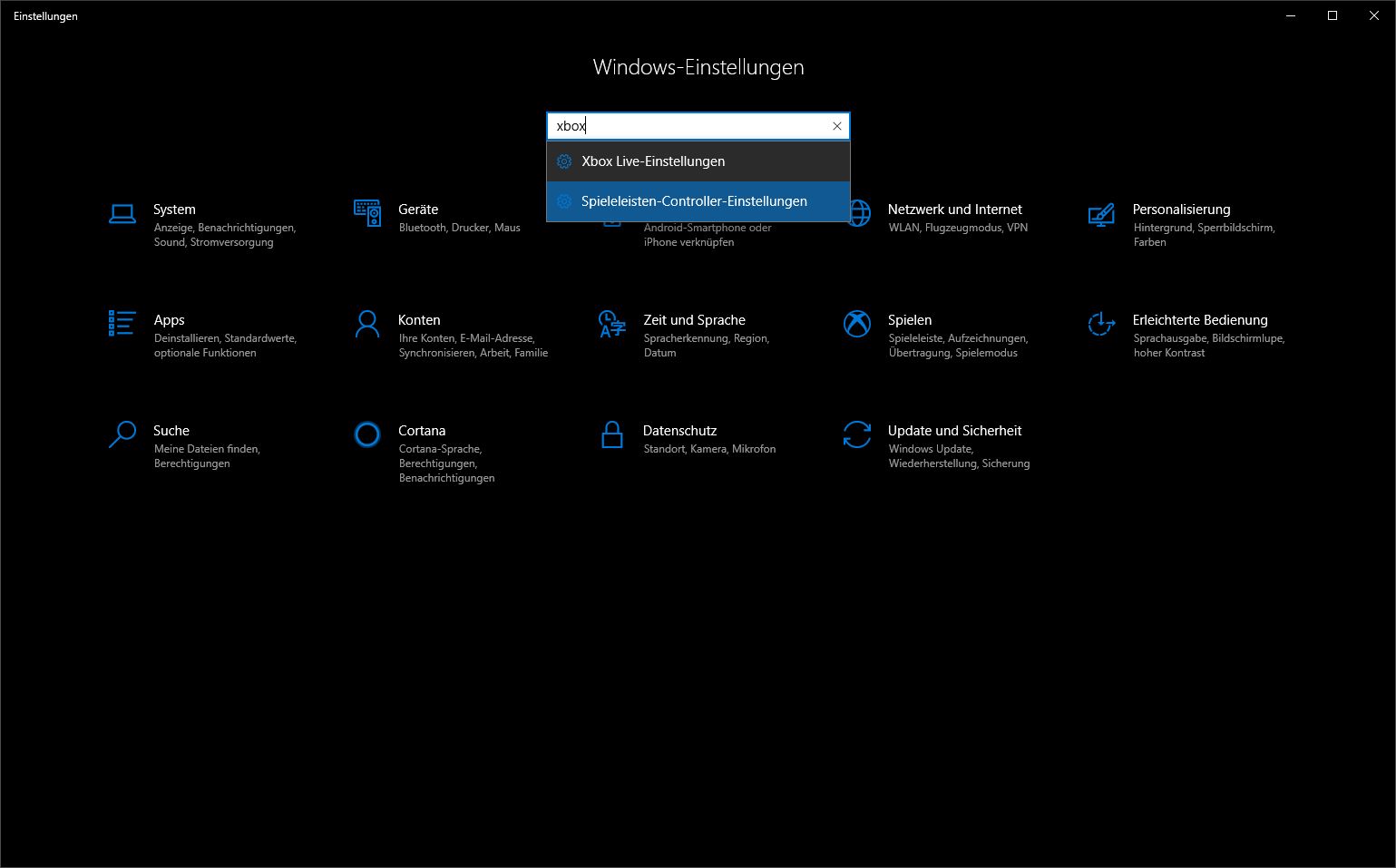Click the Konten person icon
This screenshot has width=1396, height=868.
coord(367,324)
